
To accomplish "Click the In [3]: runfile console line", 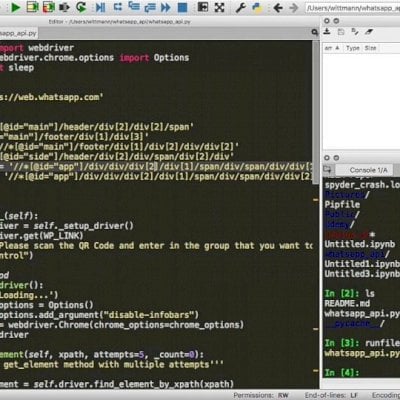I will point(362,343).
